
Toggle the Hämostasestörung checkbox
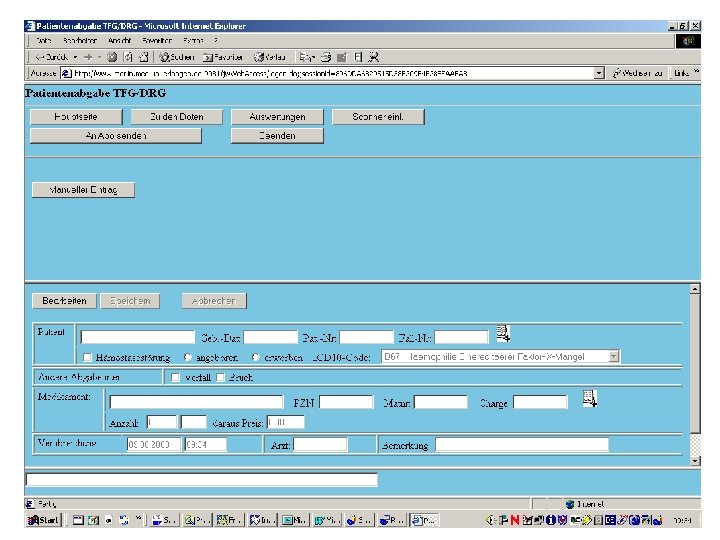(87, 357)
